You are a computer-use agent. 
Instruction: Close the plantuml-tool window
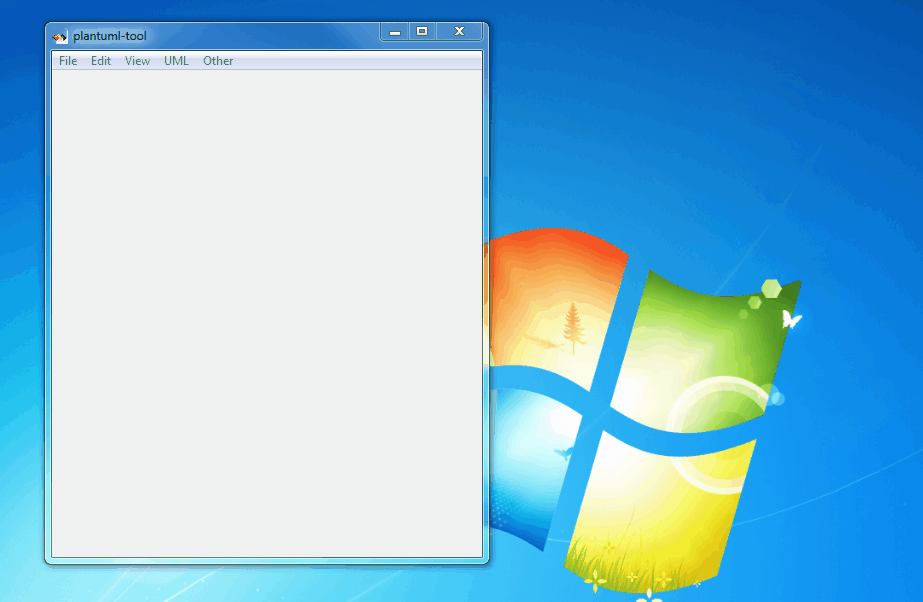(x=459, y=32)
